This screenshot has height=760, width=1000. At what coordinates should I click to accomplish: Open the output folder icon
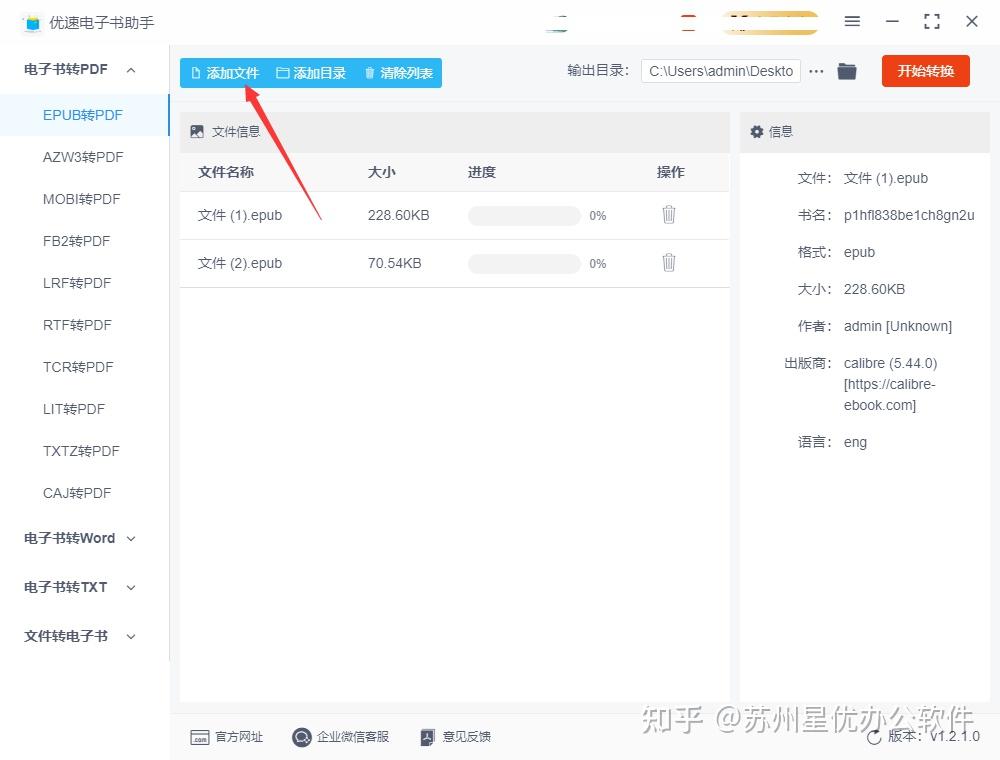pyautogui.click(x=846, y=71)
